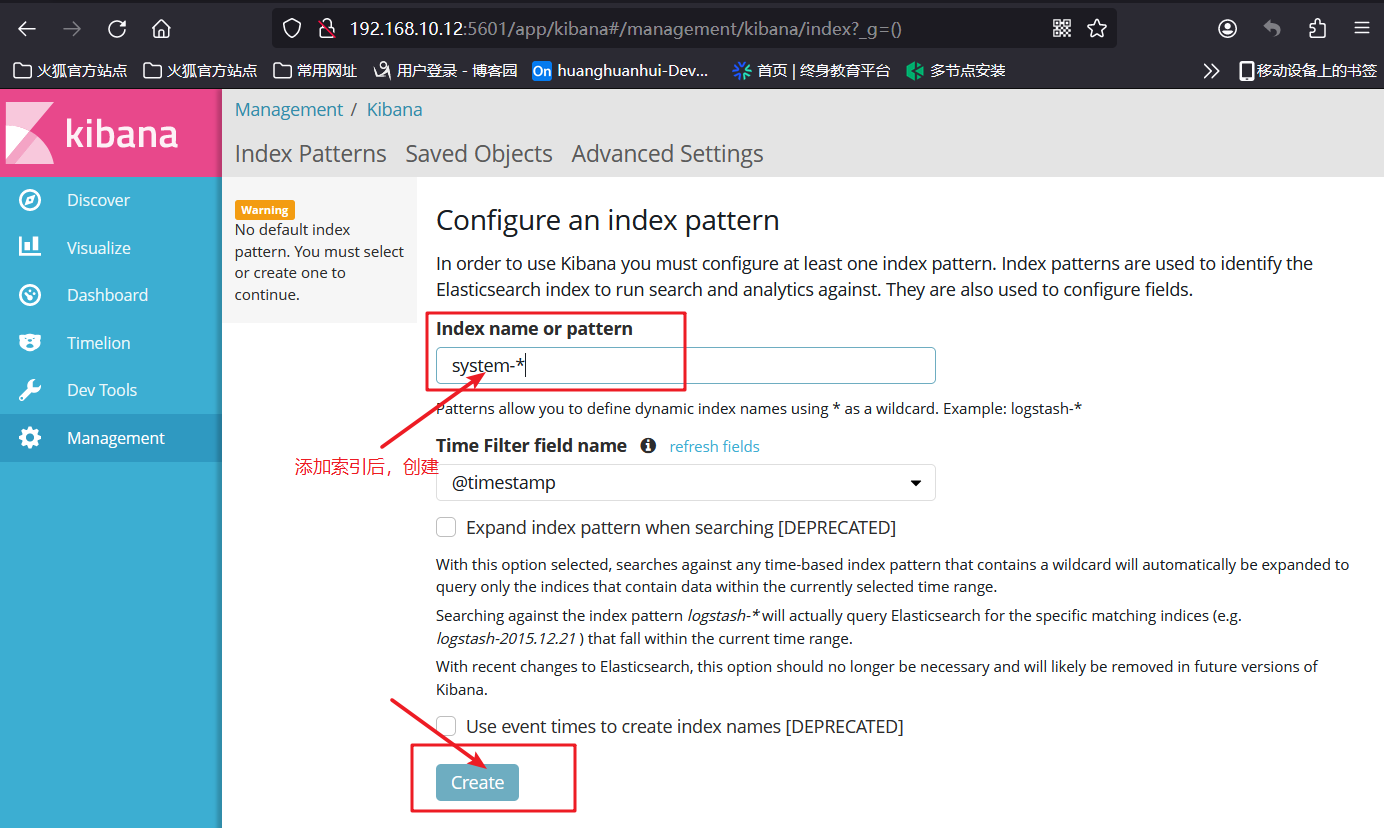The height and width of the screenshot is (828, 1384).
Task: Open the 移动设备上的书签 bookmarks folder
Action: tap(1307, 71)
